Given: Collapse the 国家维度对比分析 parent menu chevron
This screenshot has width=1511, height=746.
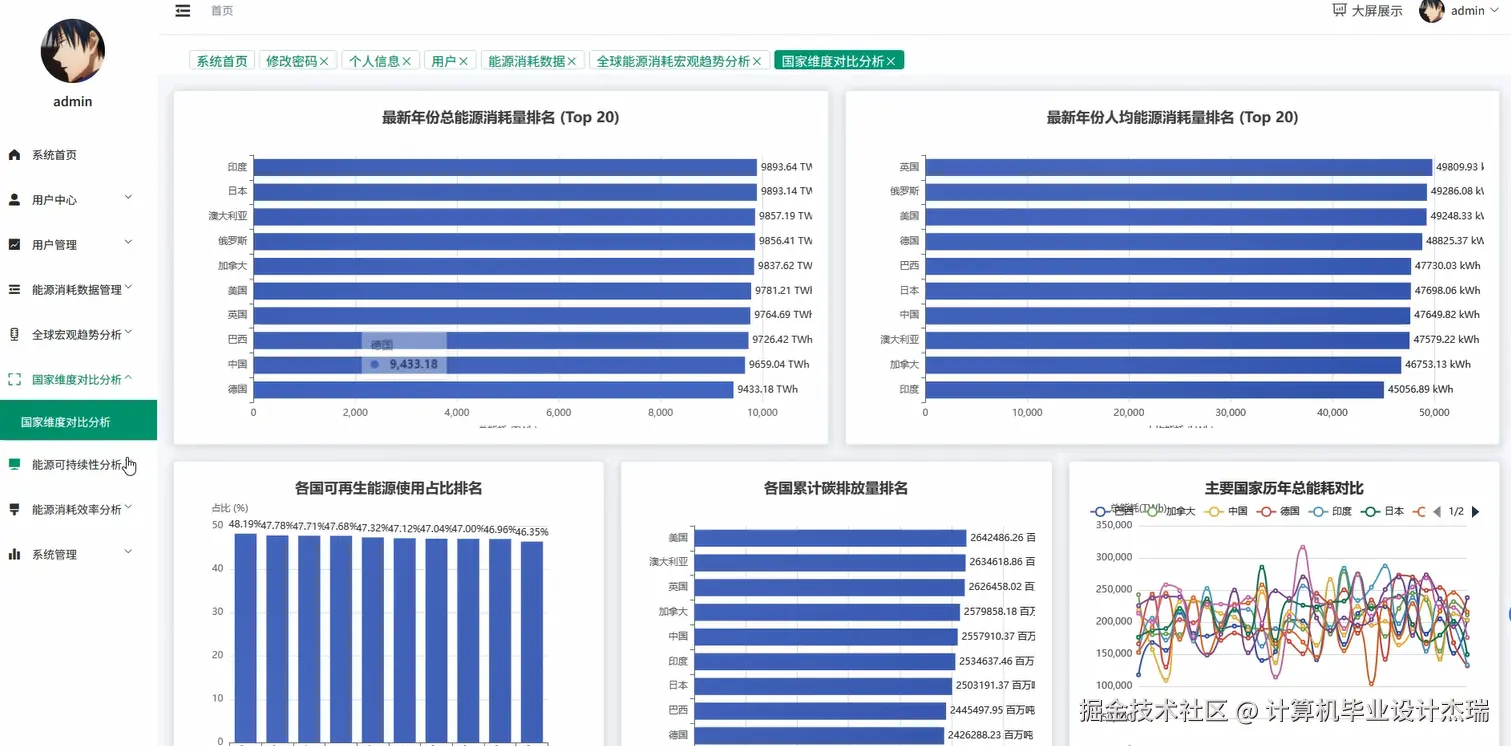Looking at the screenshot, I should (x=128, y=378).
